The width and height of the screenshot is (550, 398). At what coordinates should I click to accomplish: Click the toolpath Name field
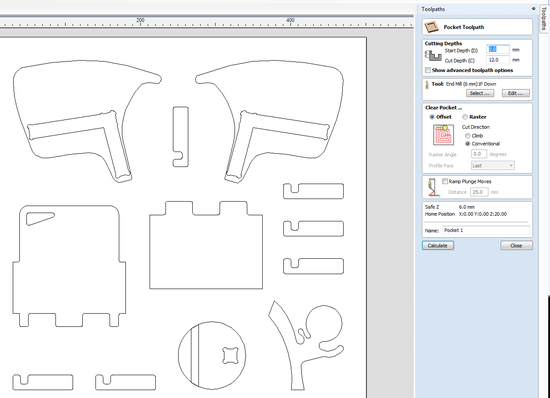(486, 230)
